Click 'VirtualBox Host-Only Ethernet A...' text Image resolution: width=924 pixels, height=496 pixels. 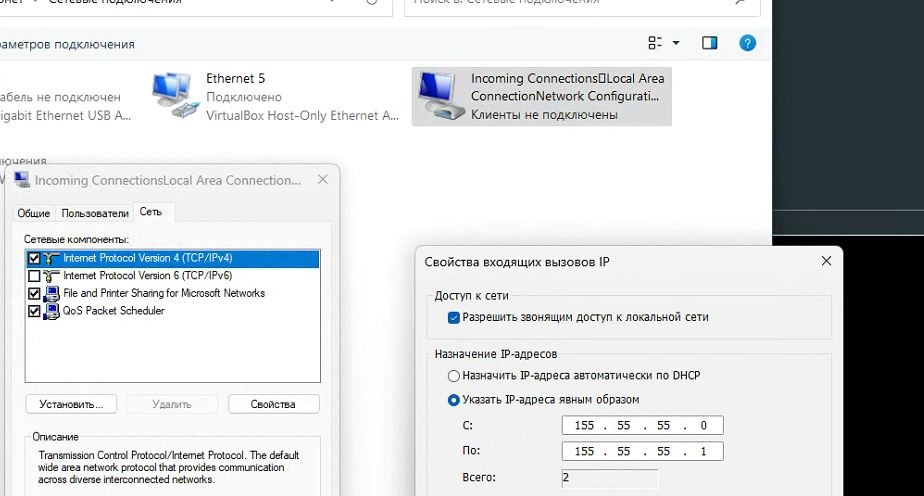[x=302, y=115]
